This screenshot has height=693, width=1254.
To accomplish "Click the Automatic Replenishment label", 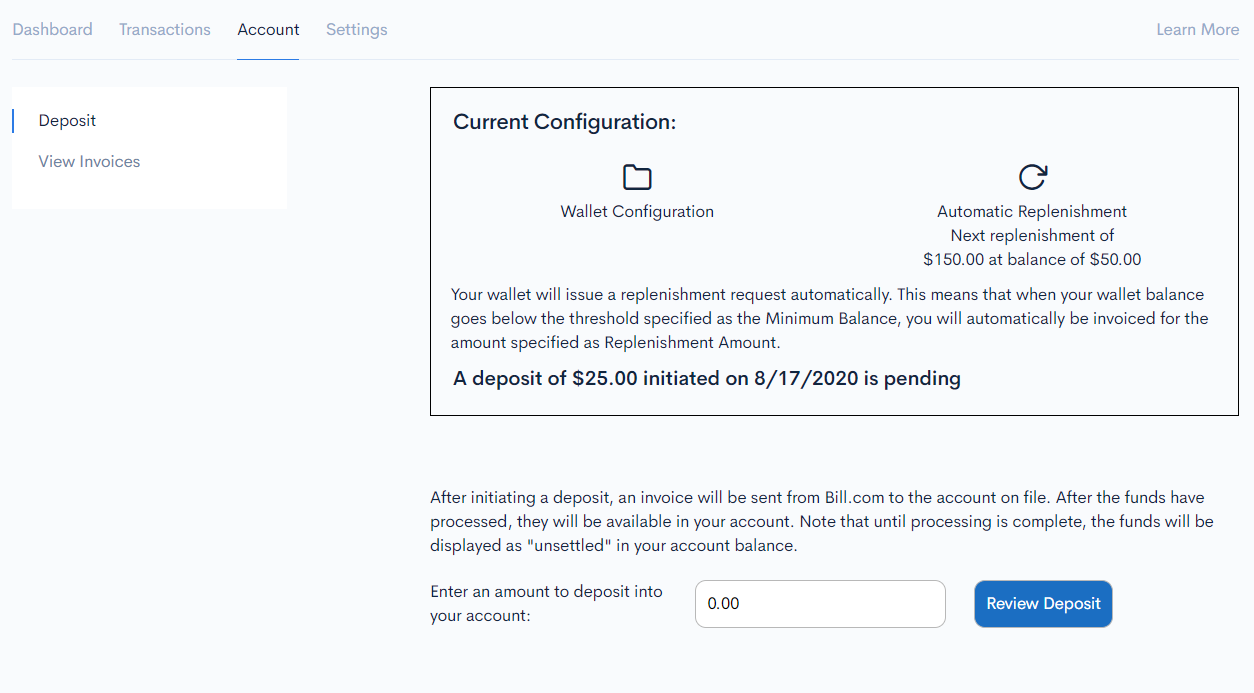I will 1032,211.
